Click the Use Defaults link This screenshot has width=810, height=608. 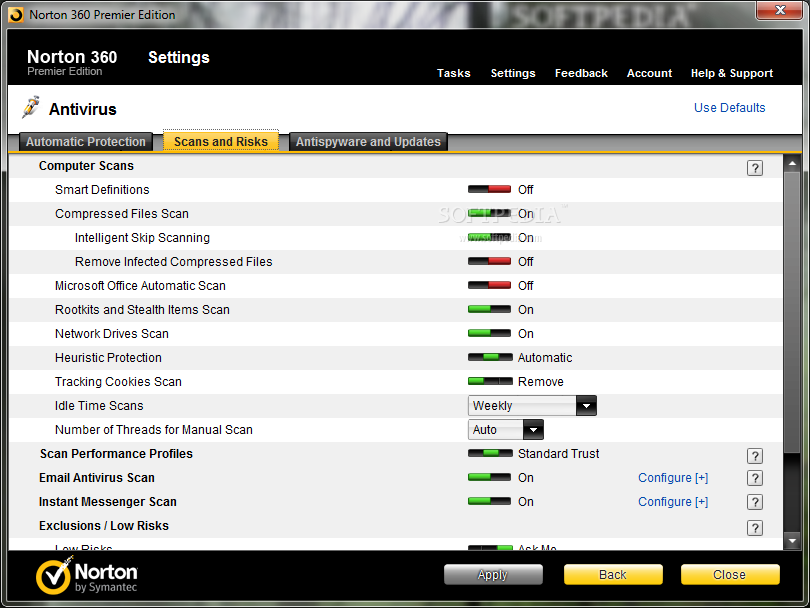tap(729, 107)
